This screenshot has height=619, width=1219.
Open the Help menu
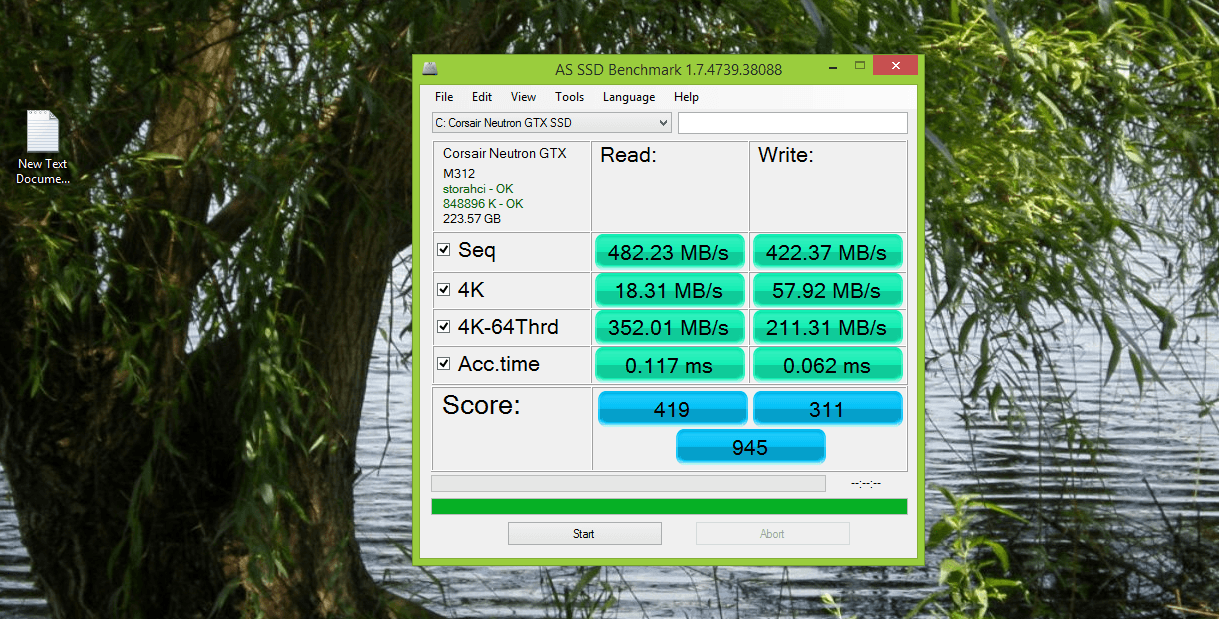pos(686,97)
